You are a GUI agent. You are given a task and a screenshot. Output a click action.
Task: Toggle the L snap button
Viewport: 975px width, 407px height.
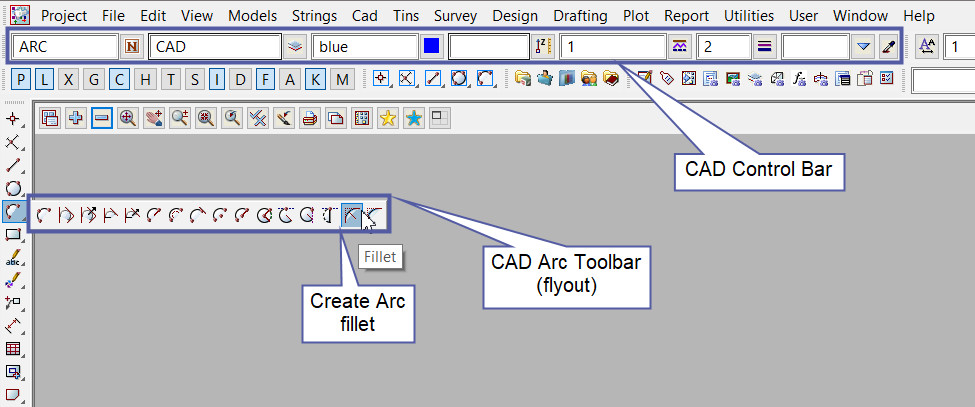[x=44, y=80]
